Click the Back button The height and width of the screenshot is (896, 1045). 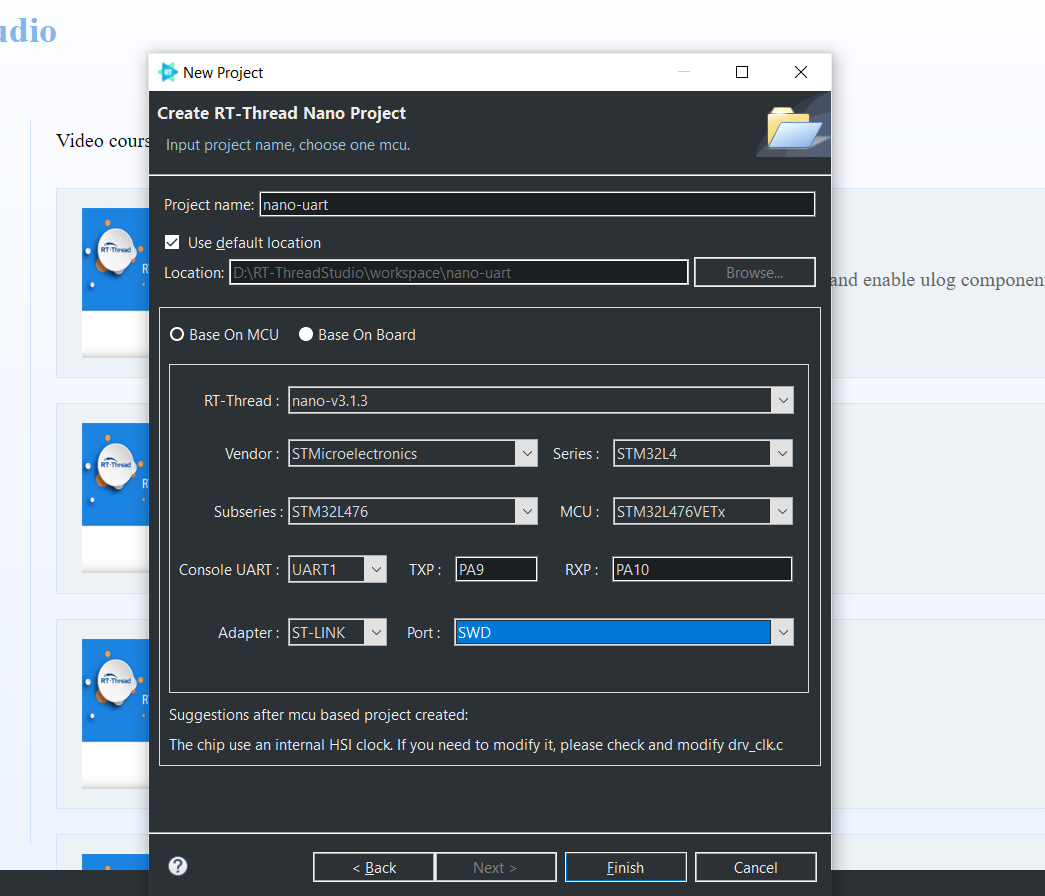tap(374, 867)
